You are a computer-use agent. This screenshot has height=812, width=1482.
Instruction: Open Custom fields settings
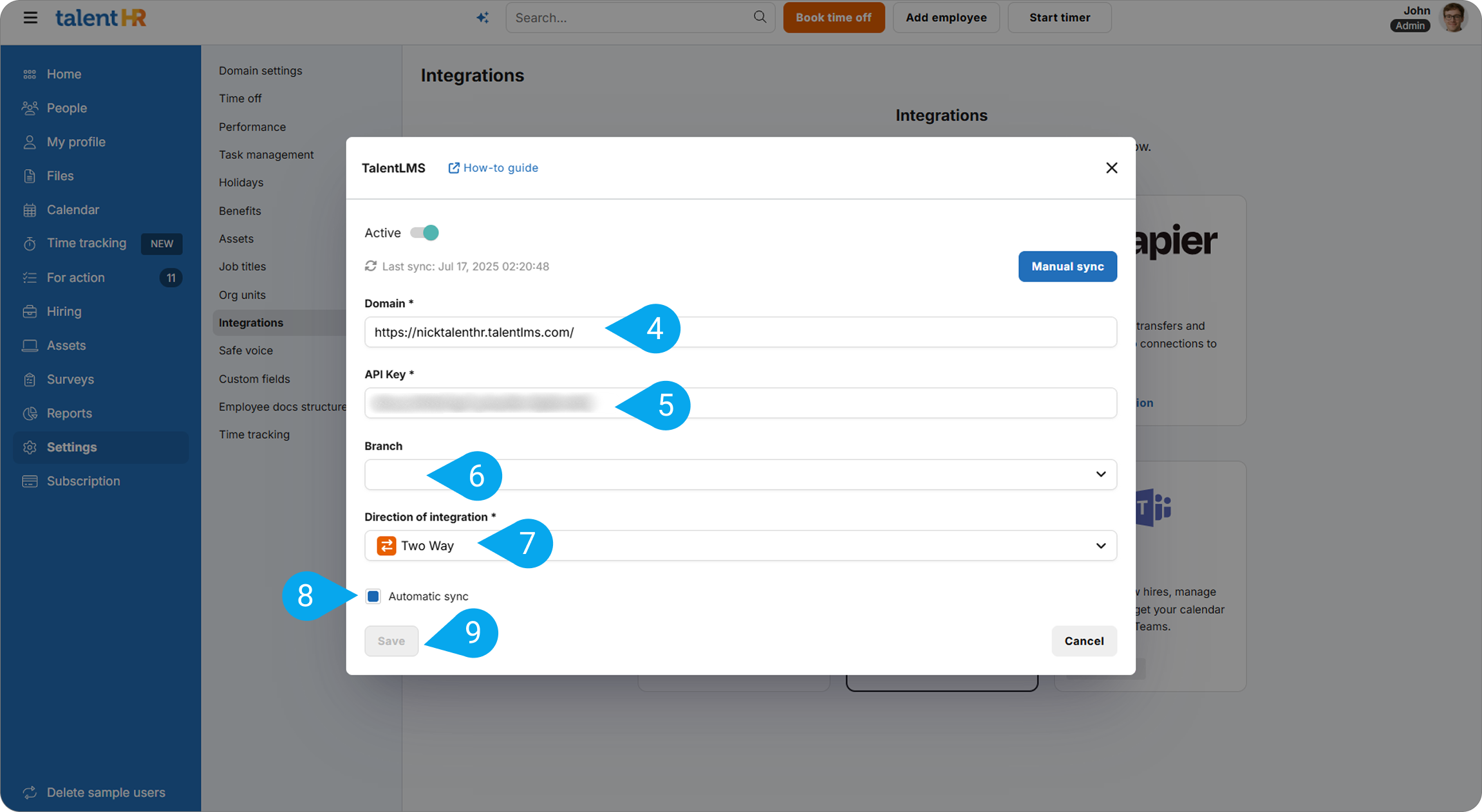254,379
